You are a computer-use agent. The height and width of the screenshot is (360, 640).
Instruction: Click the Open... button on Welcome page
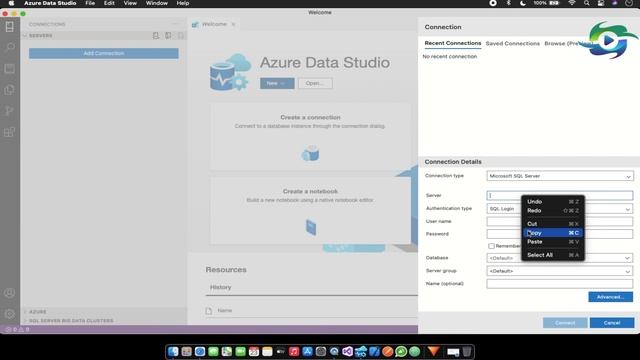pyautogui.click(x=315, y=83)
